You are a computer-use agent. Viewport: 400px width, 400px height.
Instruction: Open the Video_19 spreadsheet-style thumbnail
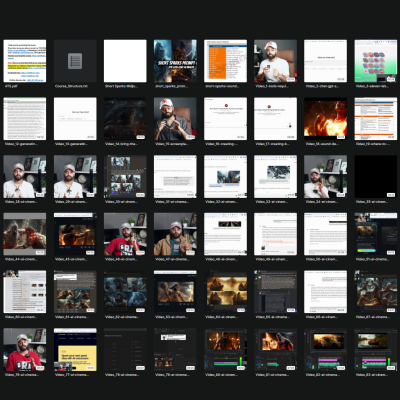click(x=376, y=119)
